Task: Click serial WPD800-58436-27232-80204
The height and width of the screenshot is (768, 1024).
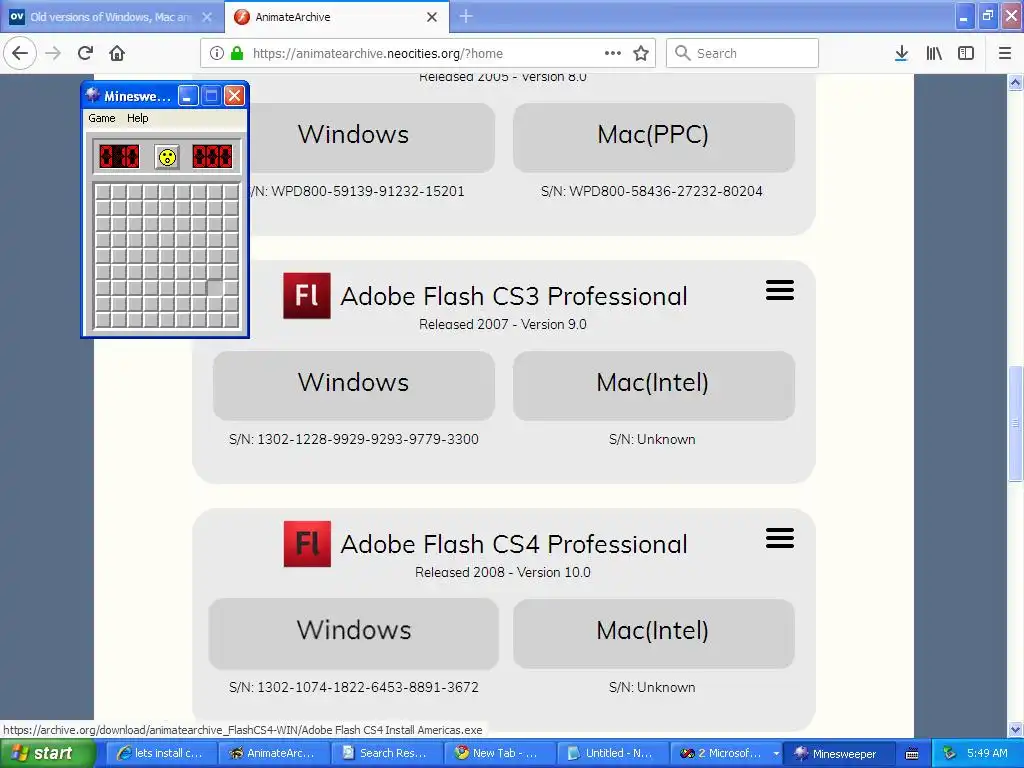Action: tap(665, 191)
